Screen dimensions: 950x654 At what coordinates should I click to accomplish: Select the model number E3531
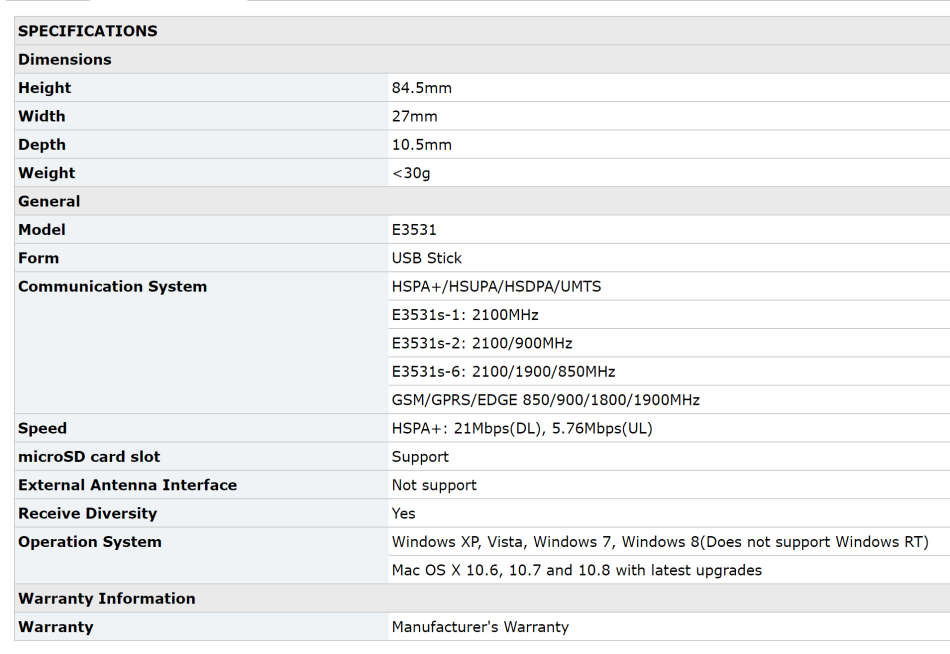coord(414,230)
